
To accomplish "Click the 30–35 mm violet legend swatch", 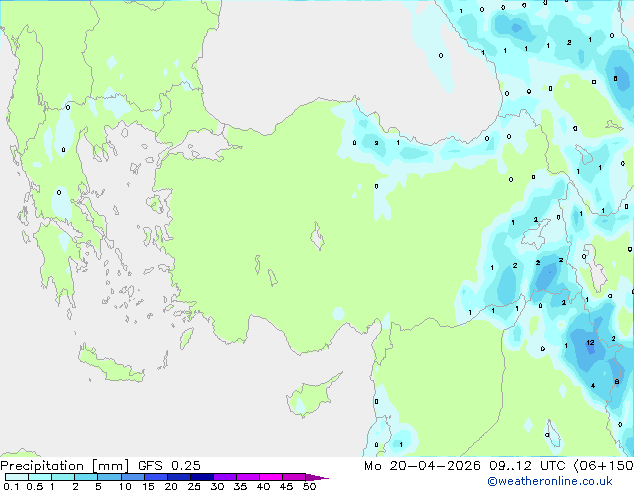I will [225, 477].
